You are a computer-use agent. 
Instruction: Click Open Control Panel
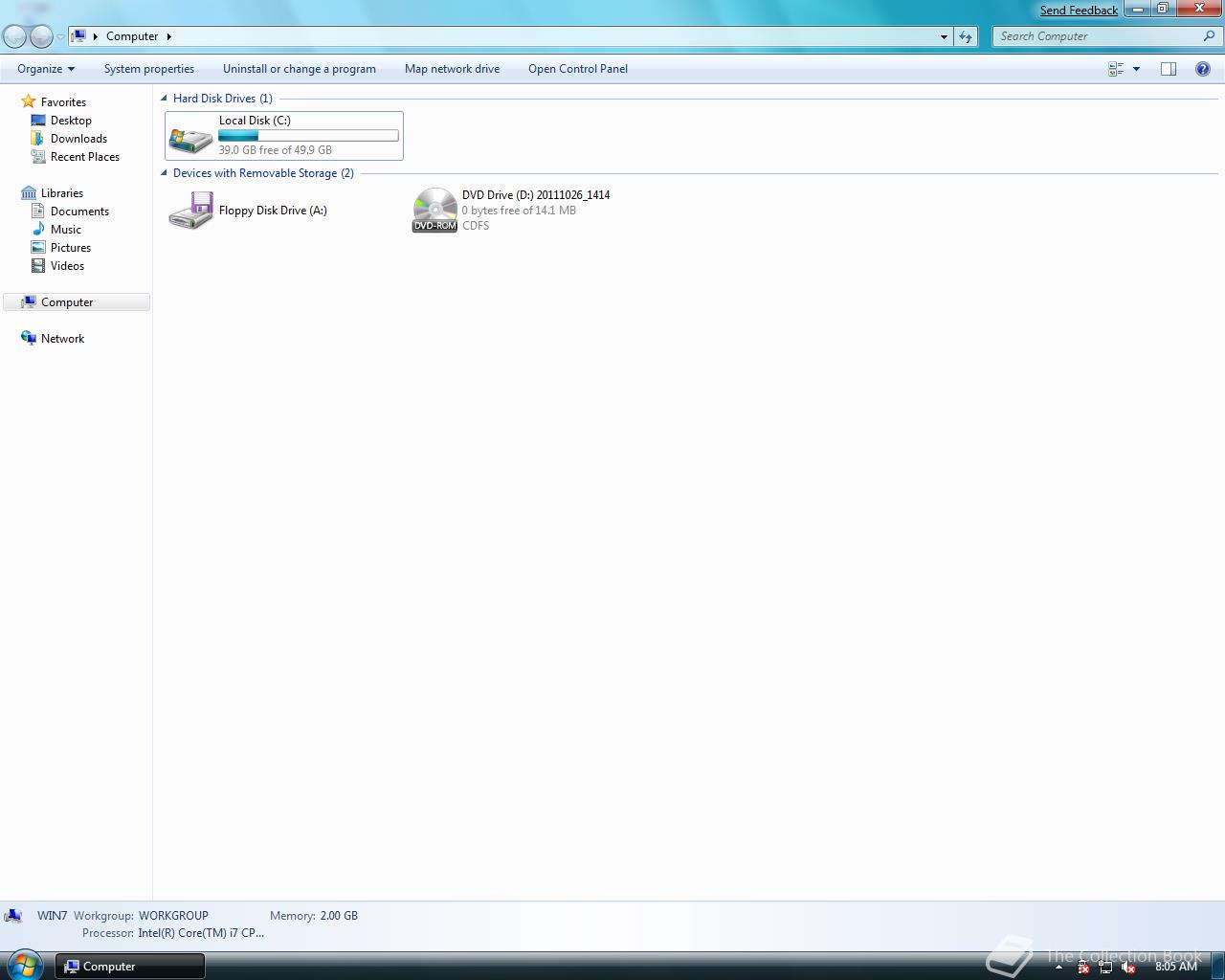578,69
